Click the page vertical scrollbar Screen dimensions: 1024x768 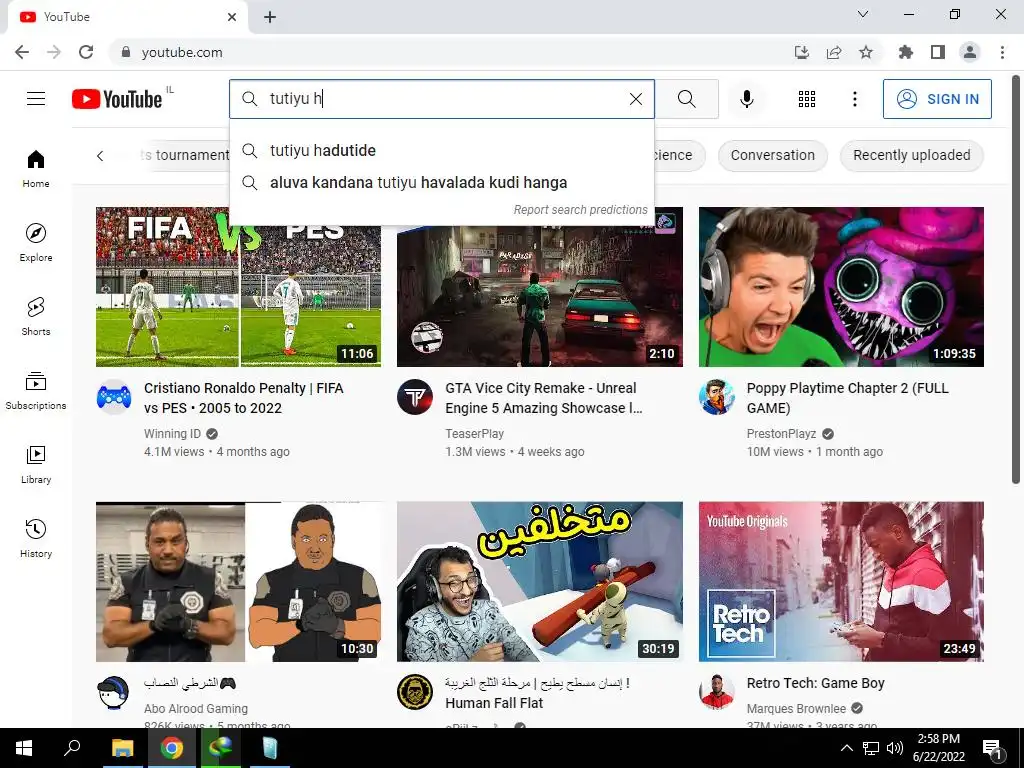(1016, 281)
